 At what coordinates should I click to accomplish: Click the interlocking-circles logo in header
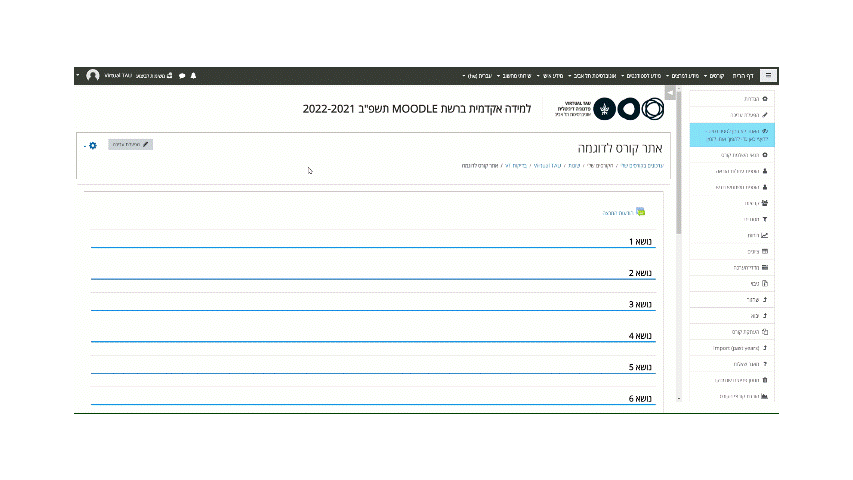tap(653, 109)
